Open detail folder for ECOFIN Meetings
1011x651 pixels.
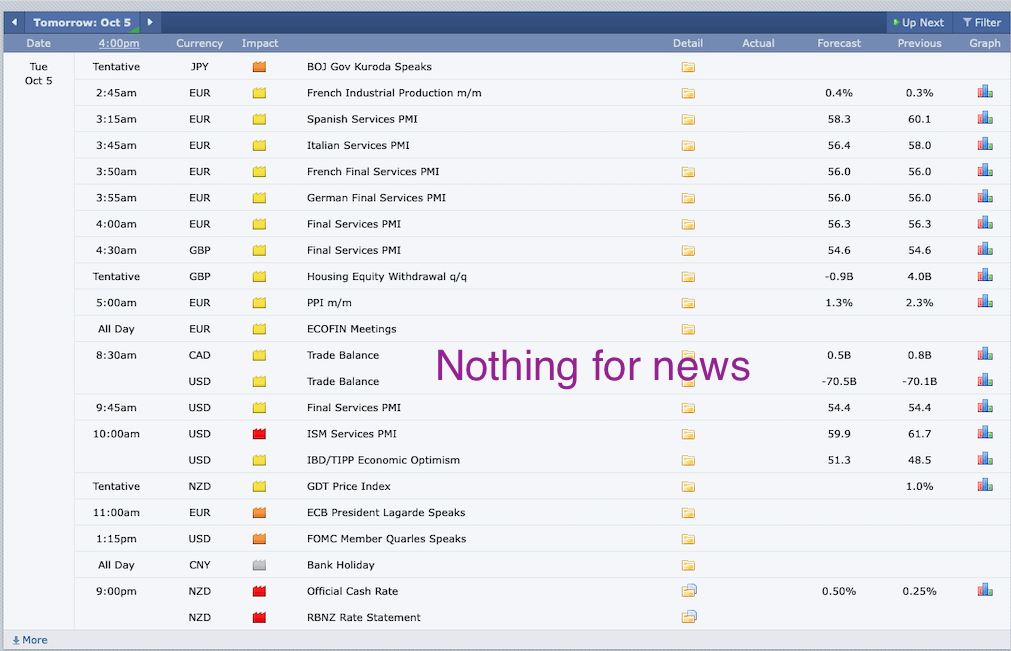pos(688,329)
